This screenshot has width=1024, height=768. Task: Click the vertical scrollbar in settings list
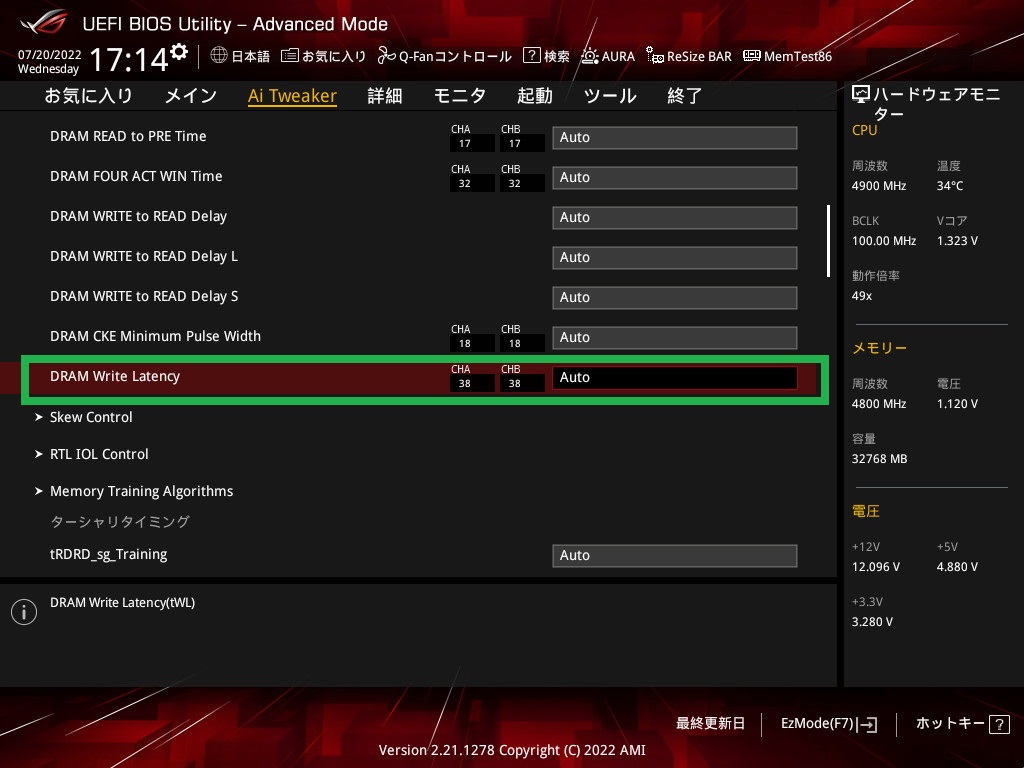click(x=828, y=240)
